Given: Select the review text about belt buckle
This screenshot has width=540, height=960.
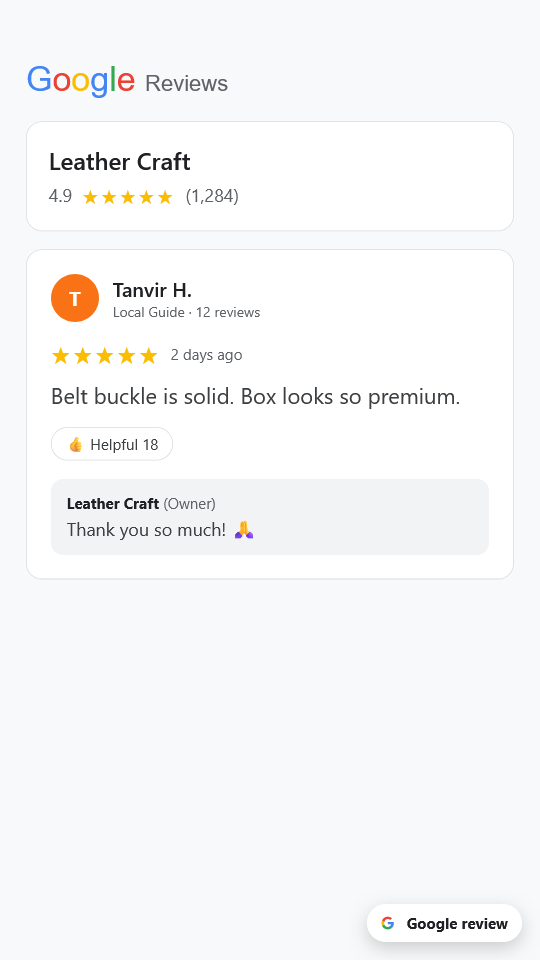Looking at the screenshot, I should coord(255,397).
